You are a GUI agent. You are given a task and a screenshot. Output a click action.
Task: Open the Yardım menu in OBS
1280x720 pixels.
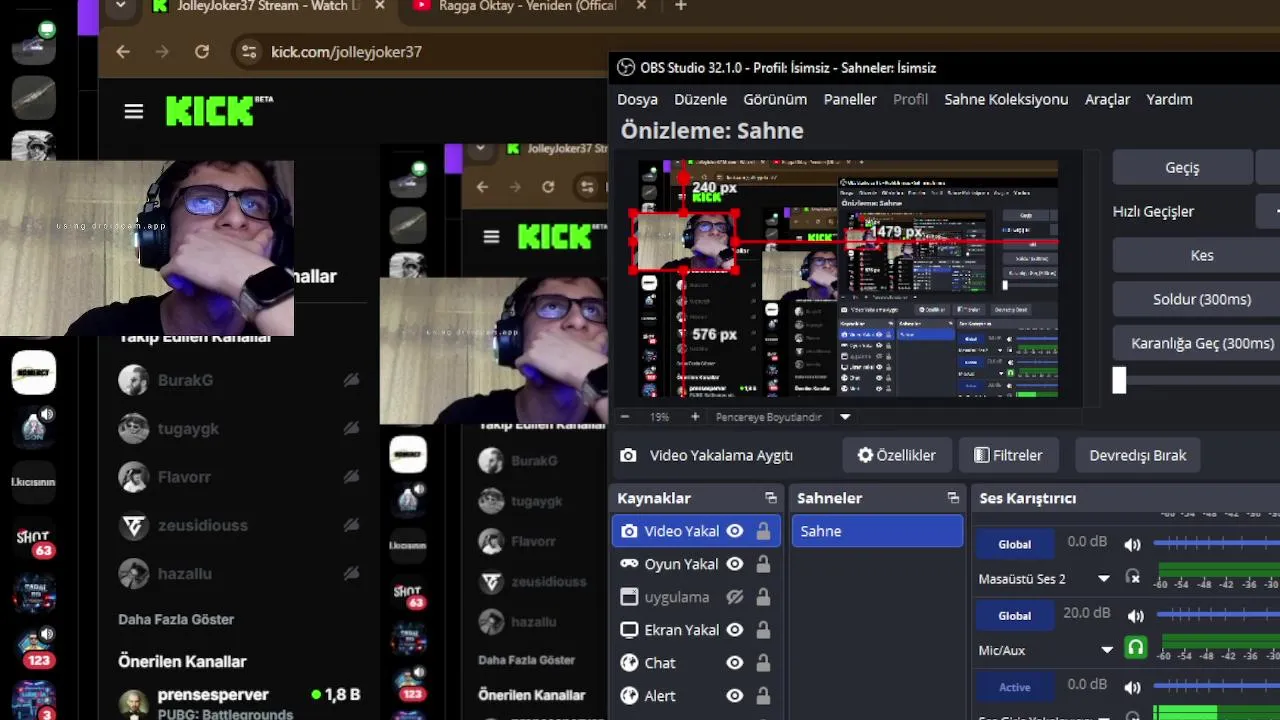pos(1169,99)
